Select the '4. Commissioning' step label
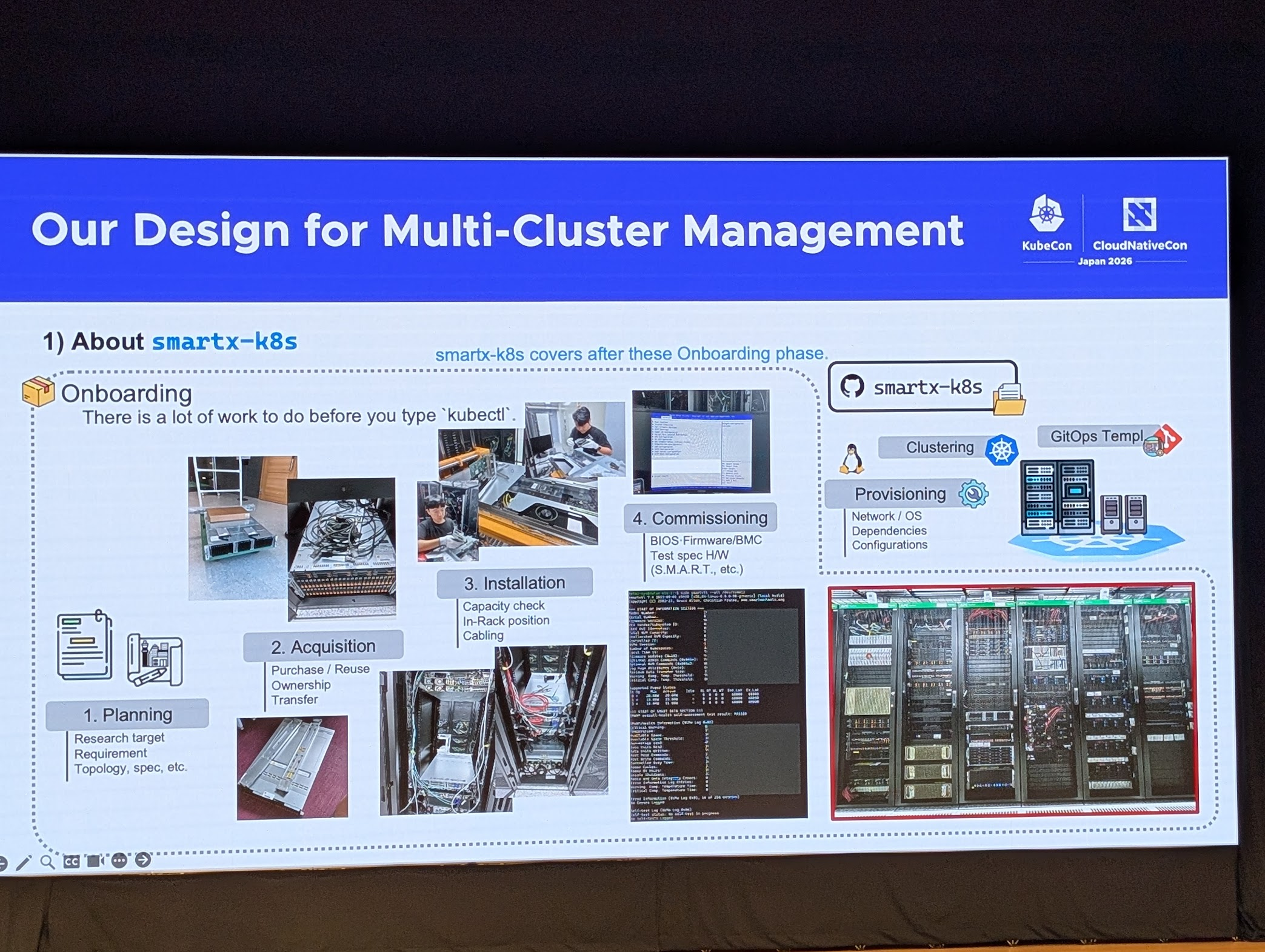This screenshot has width=1265, height=952. [700, 518]
